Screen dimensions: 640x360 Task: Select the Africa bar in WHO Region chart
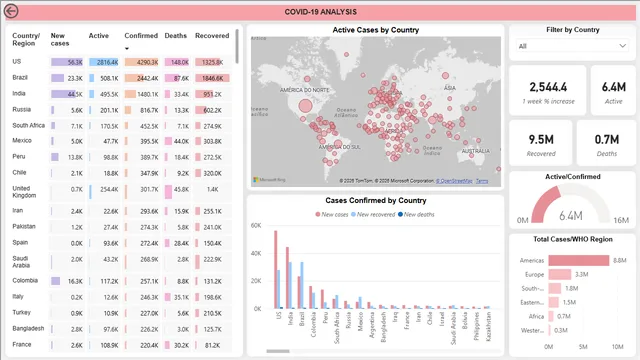(x=551, y=316)
